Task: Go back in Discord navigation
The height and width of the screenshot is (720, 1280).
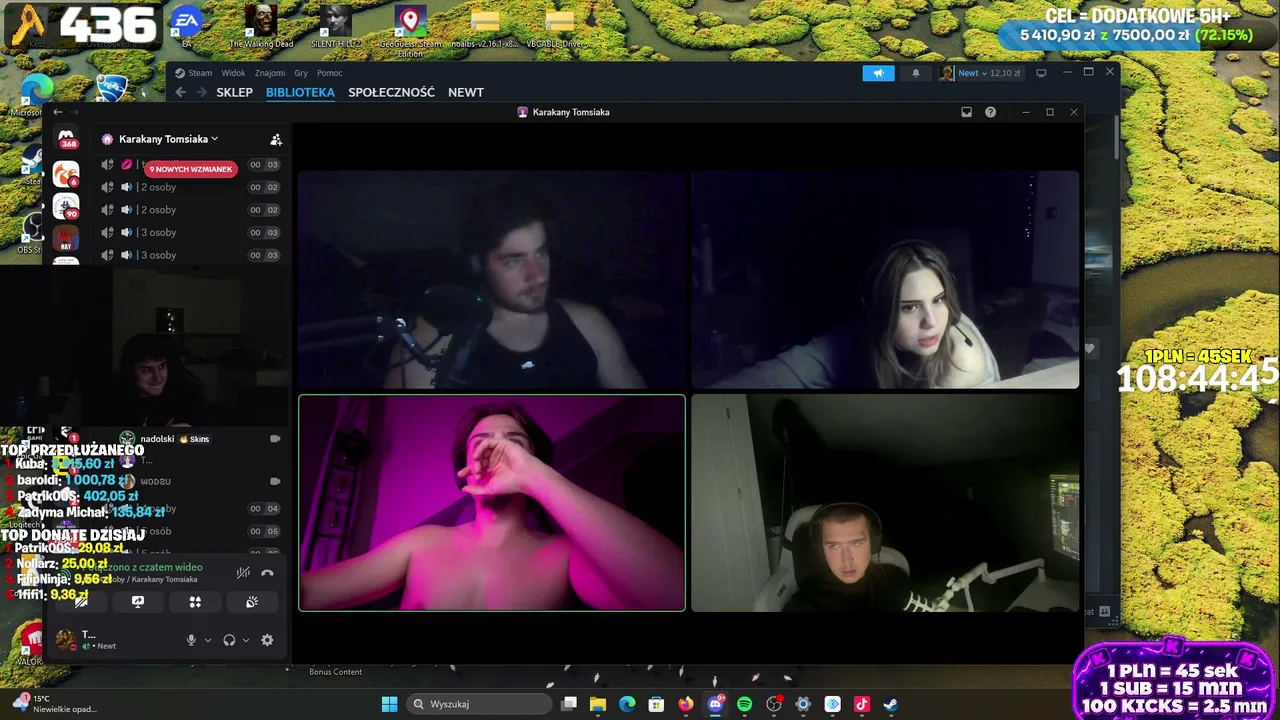Action: click(x=57, y=112)
